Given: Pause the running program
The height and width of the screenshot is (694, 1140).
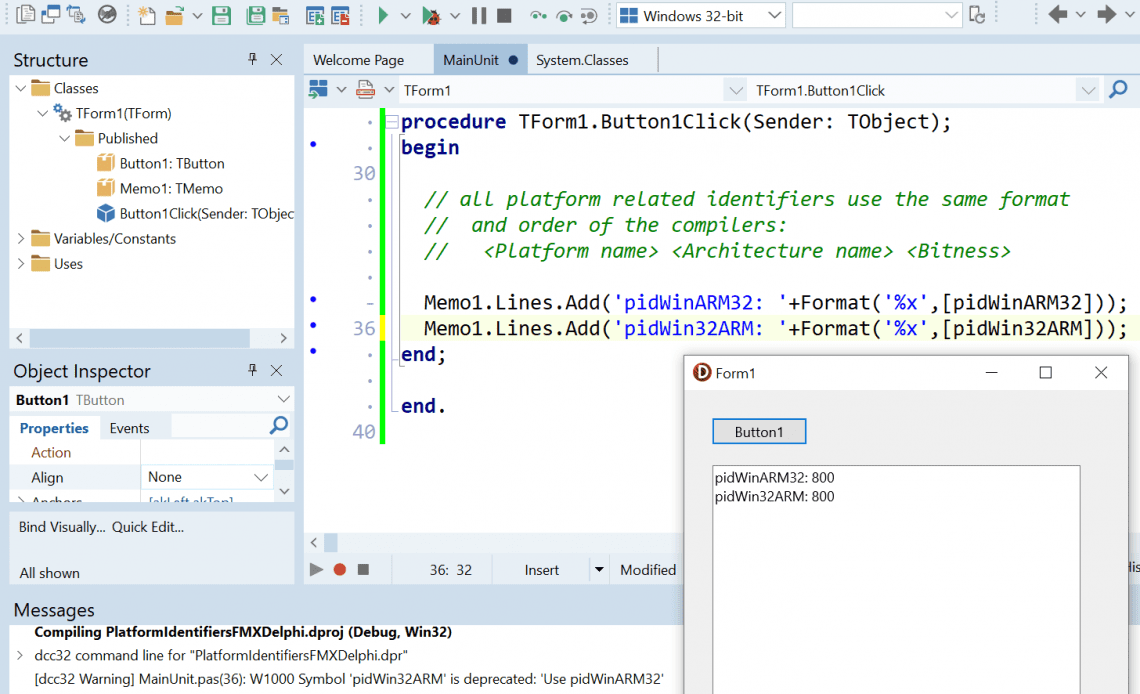Looking at the screenshot, I should 479,15.
